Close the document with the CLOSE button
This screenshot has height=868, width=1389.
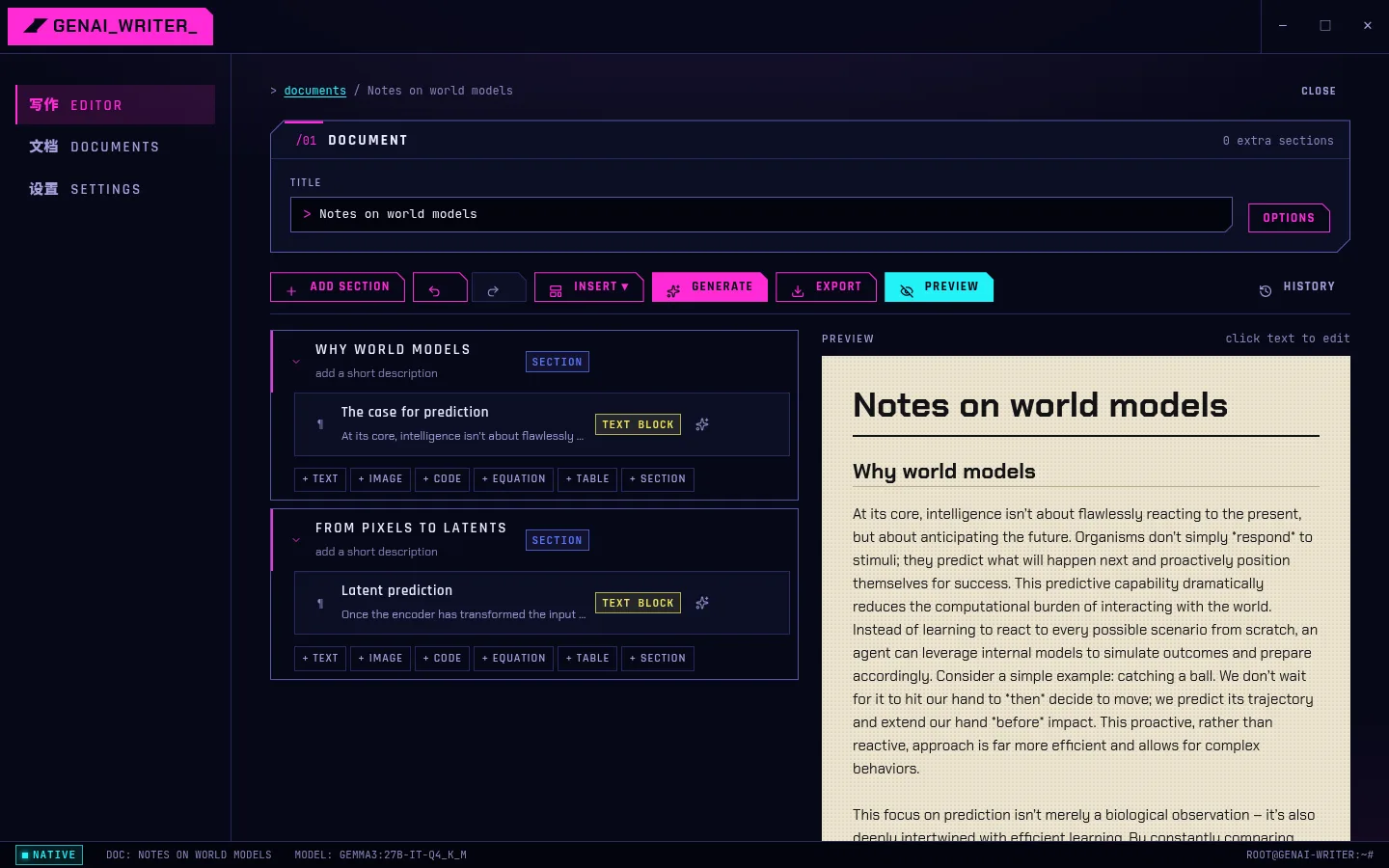tap(1319, 91)
